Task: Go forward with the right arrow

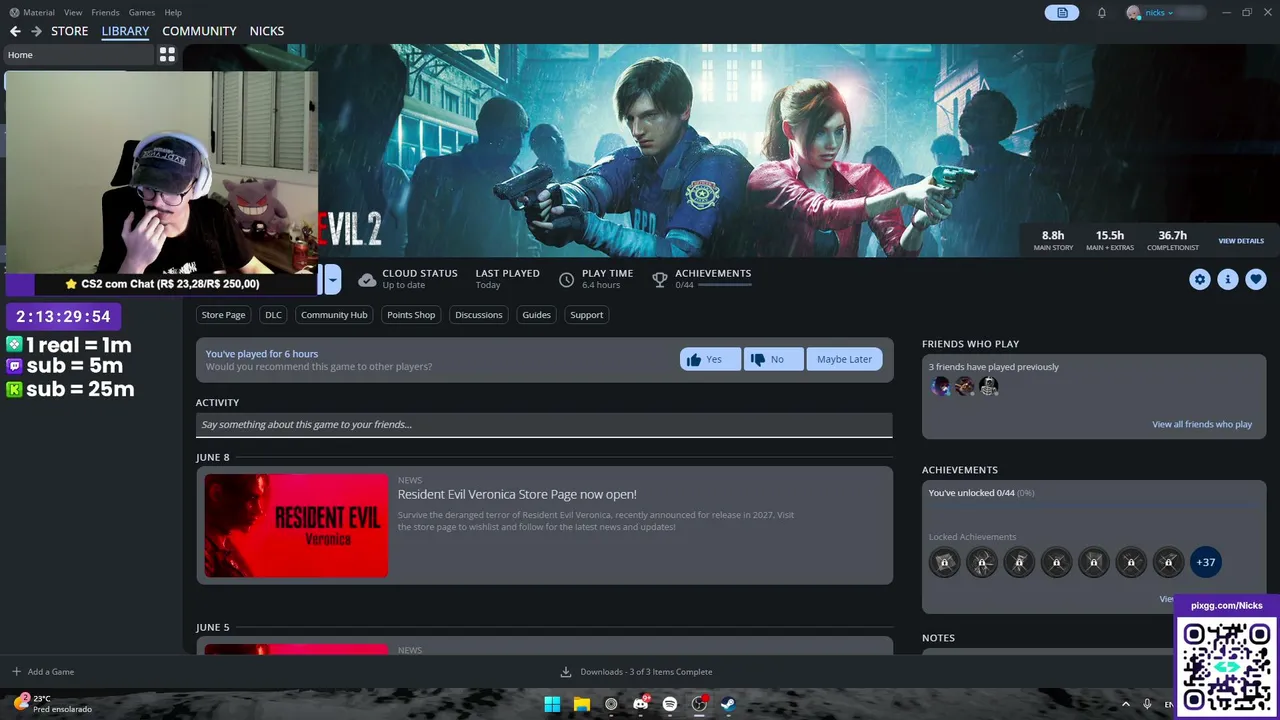Action: point(37,31)
